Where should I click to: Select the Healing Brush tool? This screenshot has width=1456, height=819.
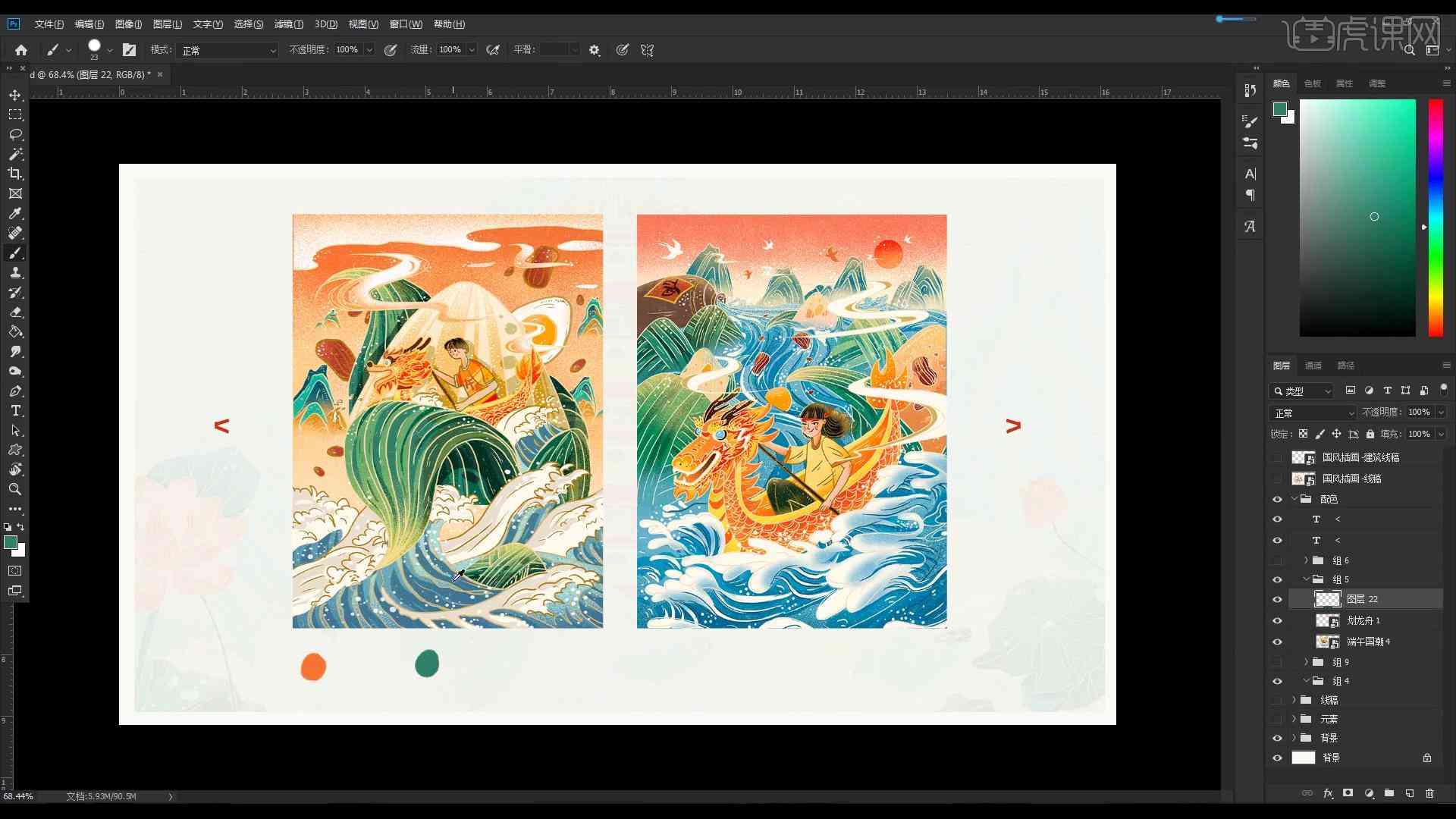[15, 233]
